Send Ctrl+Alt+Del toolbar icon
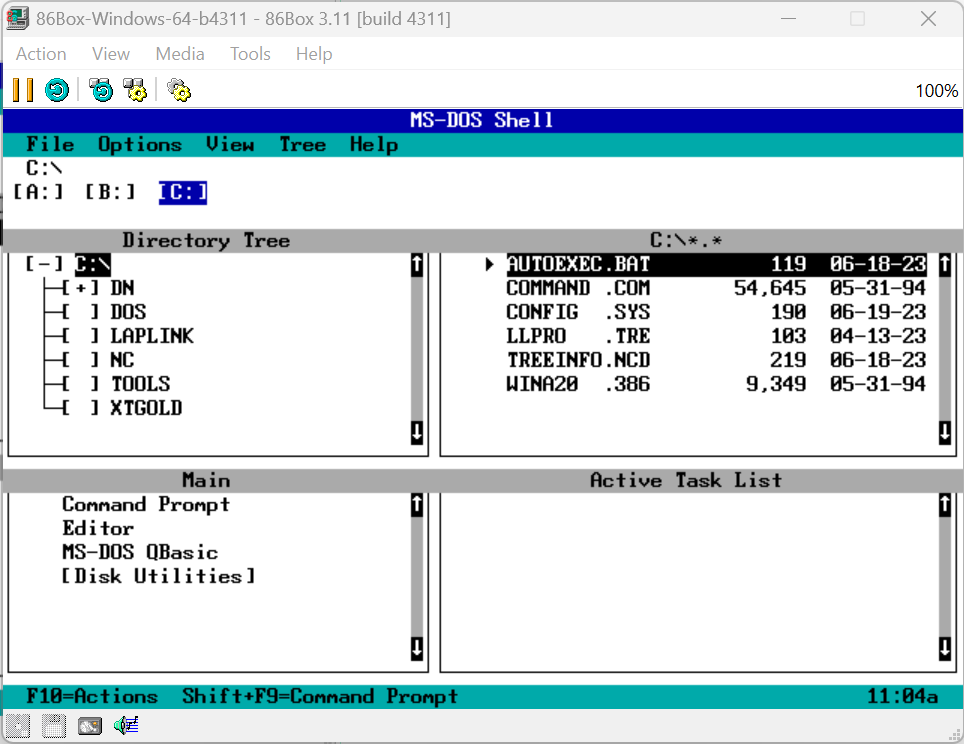 [x=101, y=90]
